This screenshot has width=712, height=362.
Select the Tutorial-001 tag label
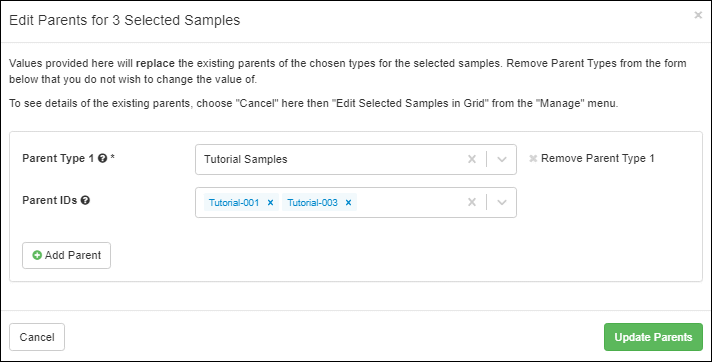click(234, 203)
